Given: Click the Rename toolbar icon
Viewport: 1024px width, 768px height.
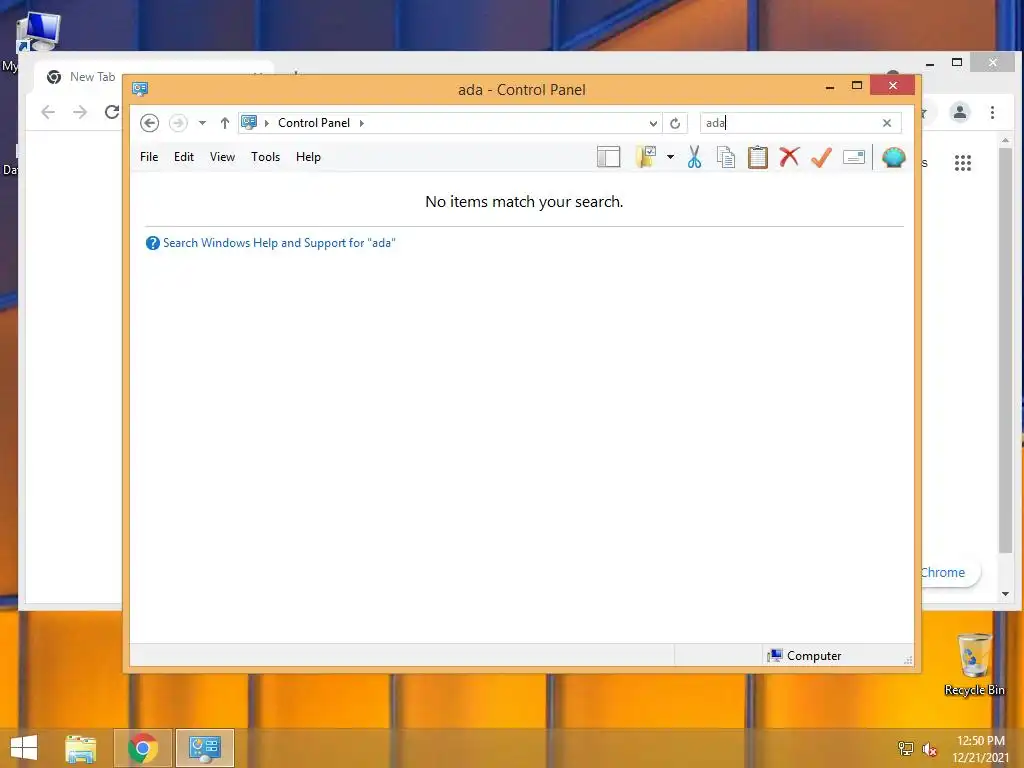Looking at the screenshot, I should 854,157.
